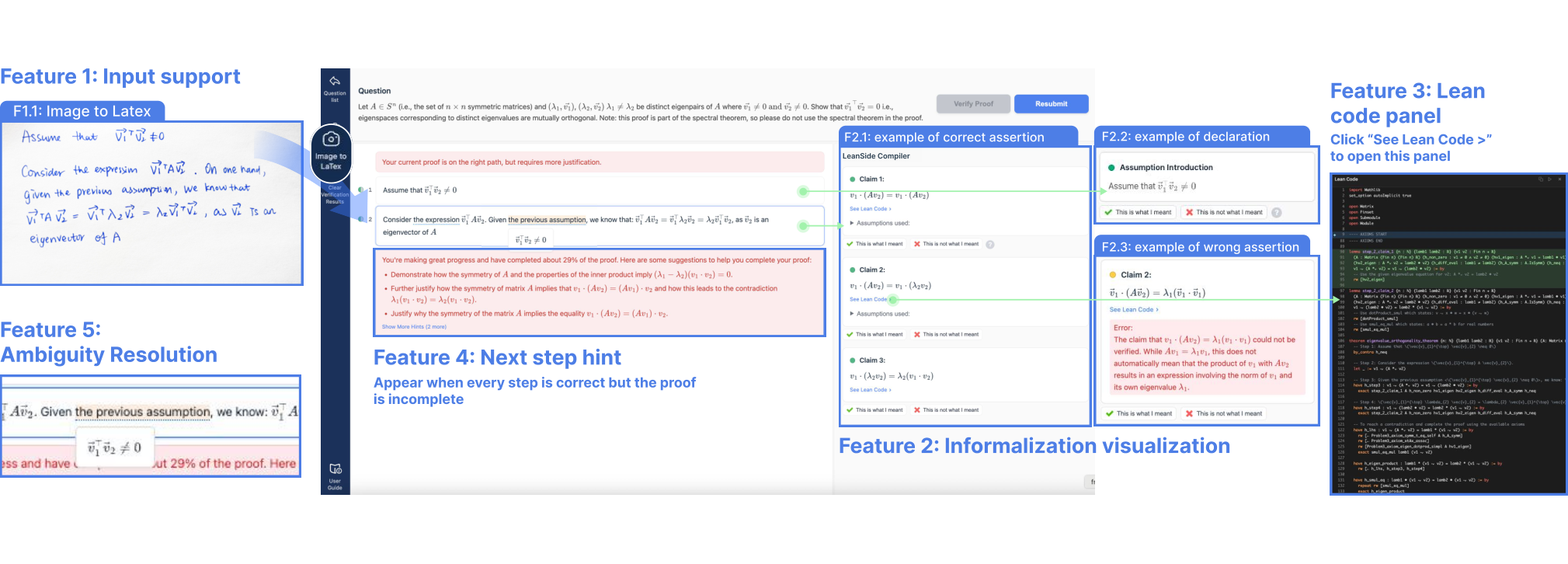1568x564 pixels.
Task: Click the "Question" heading text
Action: tap(374, 91)
